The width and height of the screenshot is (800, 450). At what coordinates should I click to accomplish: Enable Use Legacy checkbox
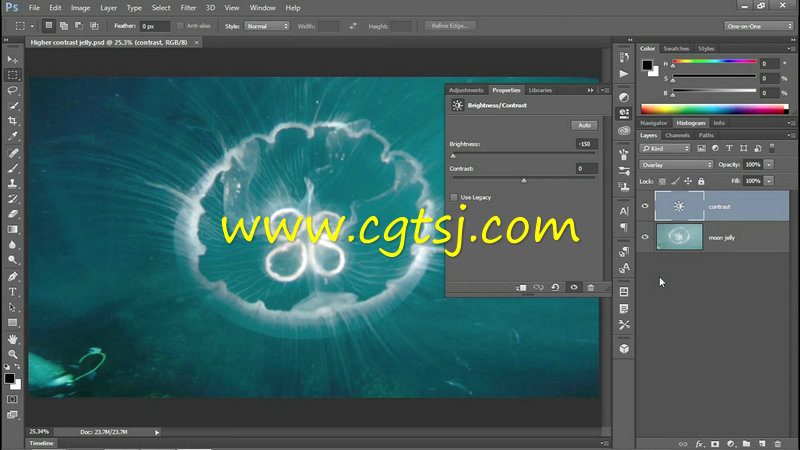tap(454, 197)
